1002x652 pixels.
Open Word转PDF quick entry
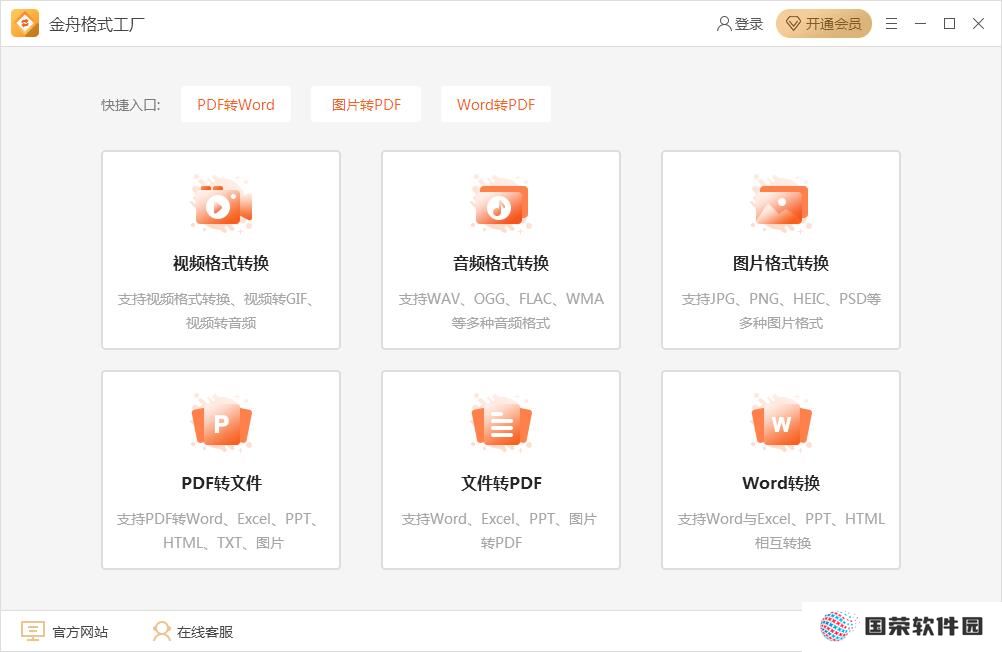(496, 104)
